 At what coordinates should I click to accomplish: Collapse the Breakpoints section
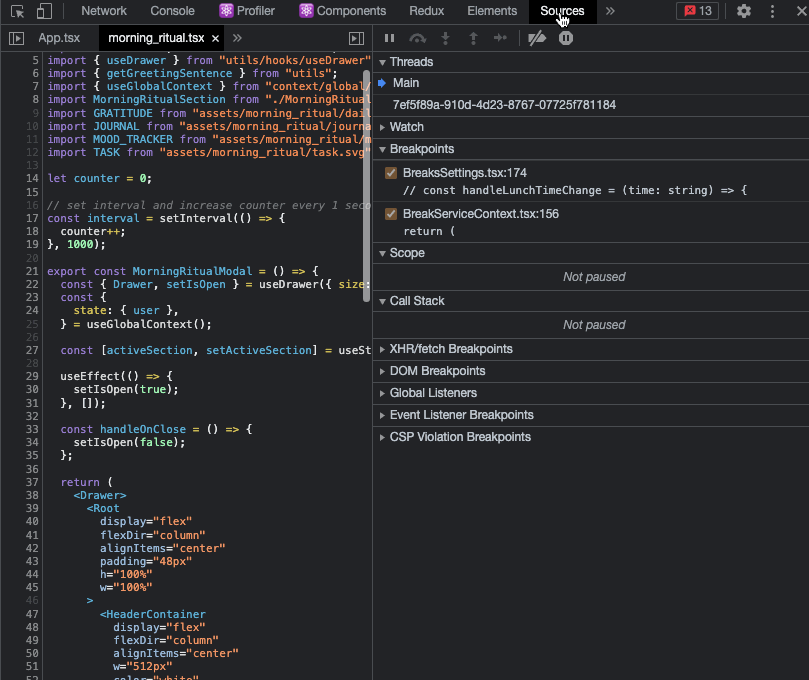pyautogui.click(x=382, y=148)
